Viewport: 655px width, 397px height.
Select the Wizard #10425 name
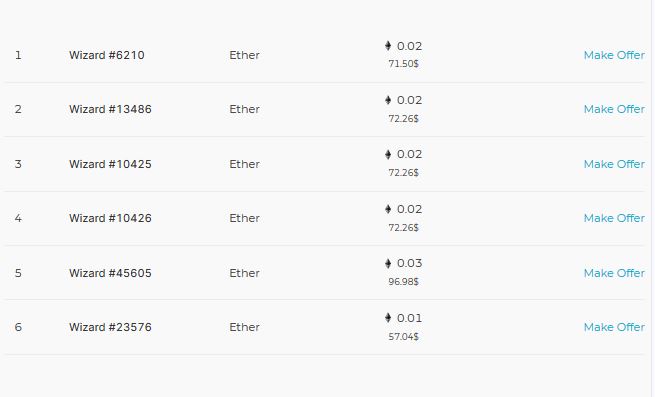(110, 164)
